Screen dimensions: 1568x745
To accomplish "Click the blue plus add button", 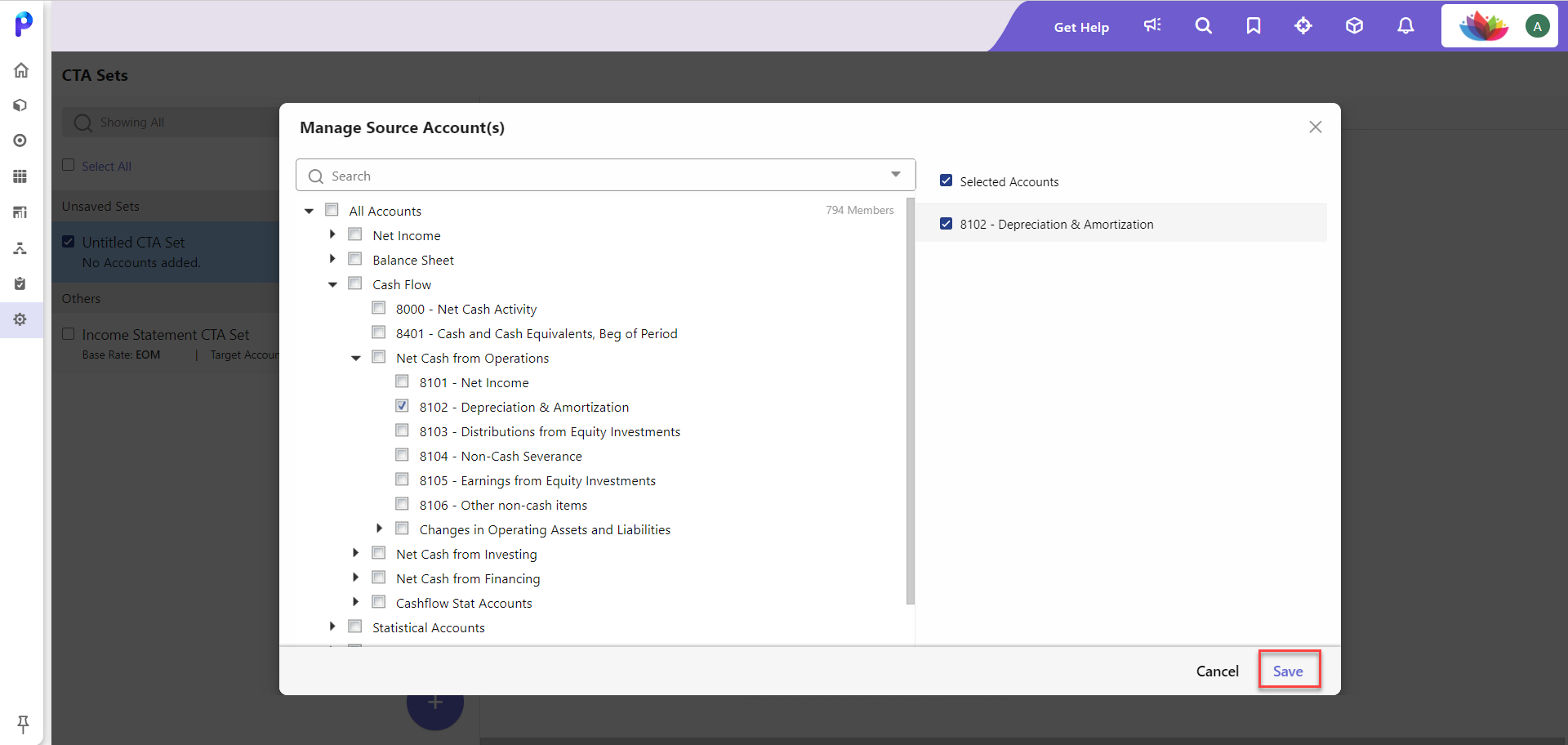I will click(x=435, y=704).
